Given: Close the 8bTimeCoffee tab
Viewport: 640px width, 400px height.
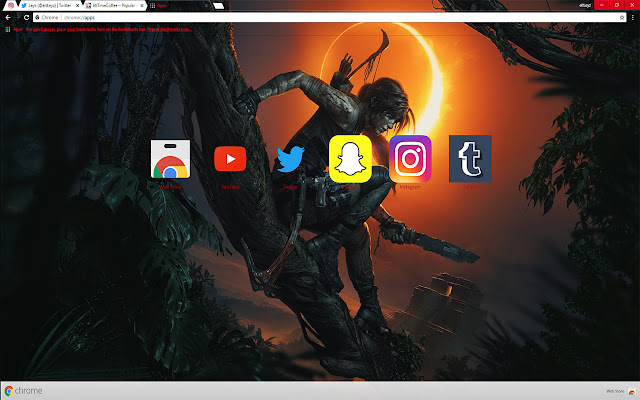Looking at the screenshot, I should 142,6.
